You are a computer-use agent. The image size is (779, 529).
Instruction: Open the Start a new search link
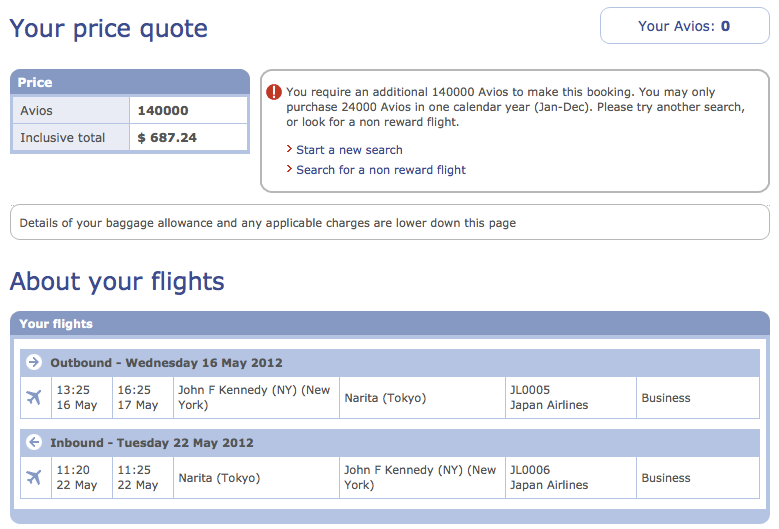[x=349, y=150]
